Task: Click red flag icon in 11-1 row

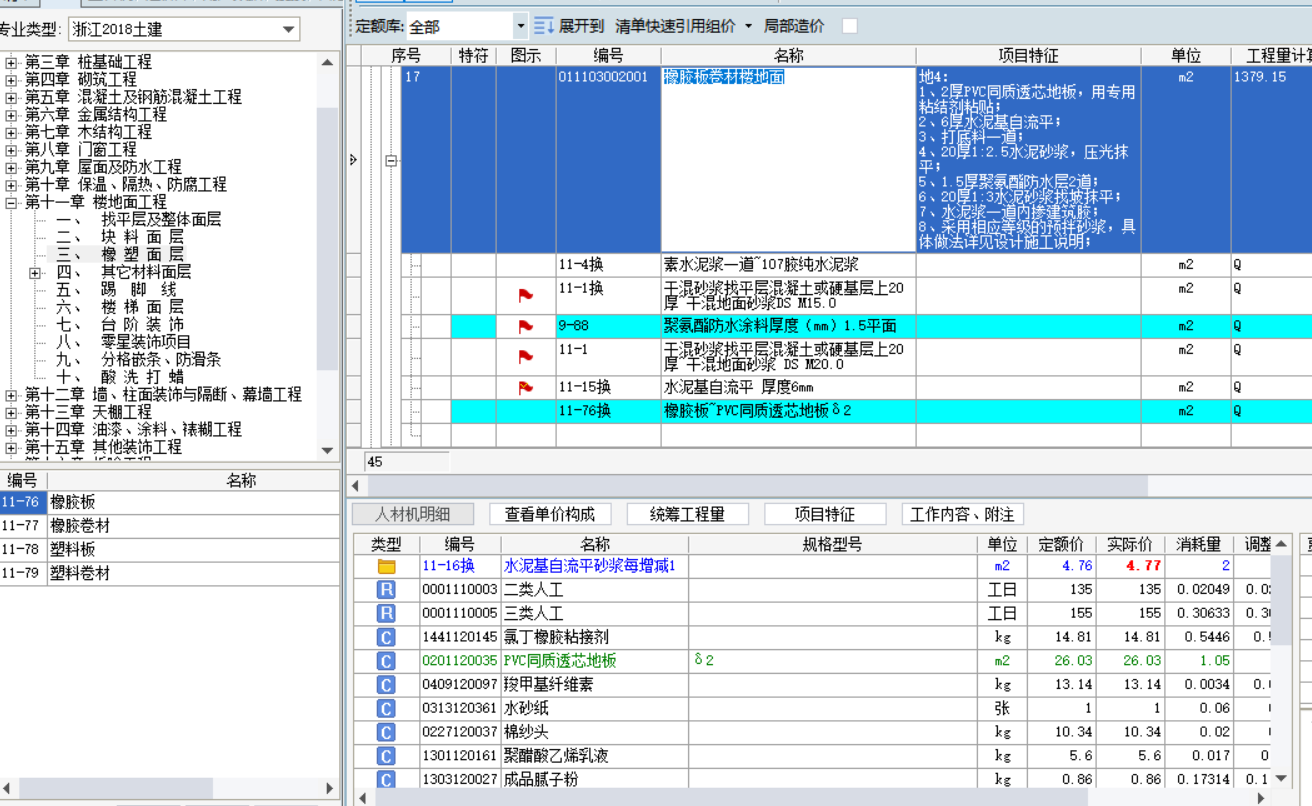Action: click(526, 357)
